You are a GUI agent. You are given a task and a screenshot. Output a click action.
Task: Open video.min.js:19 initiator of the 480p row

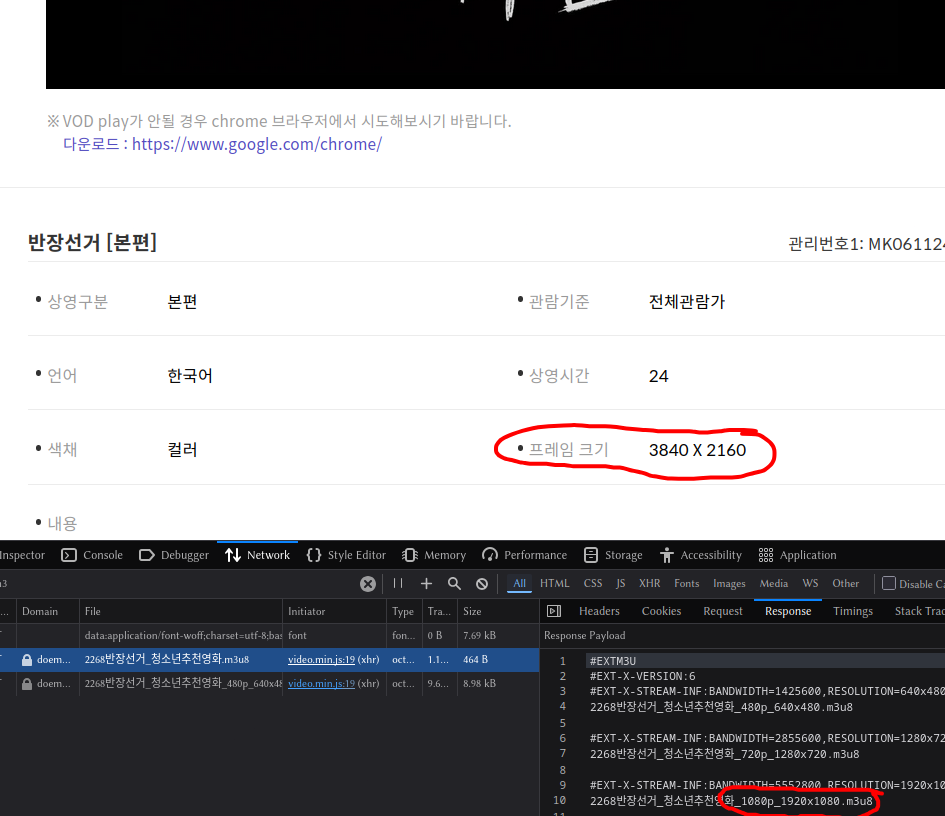click(321, 684)
